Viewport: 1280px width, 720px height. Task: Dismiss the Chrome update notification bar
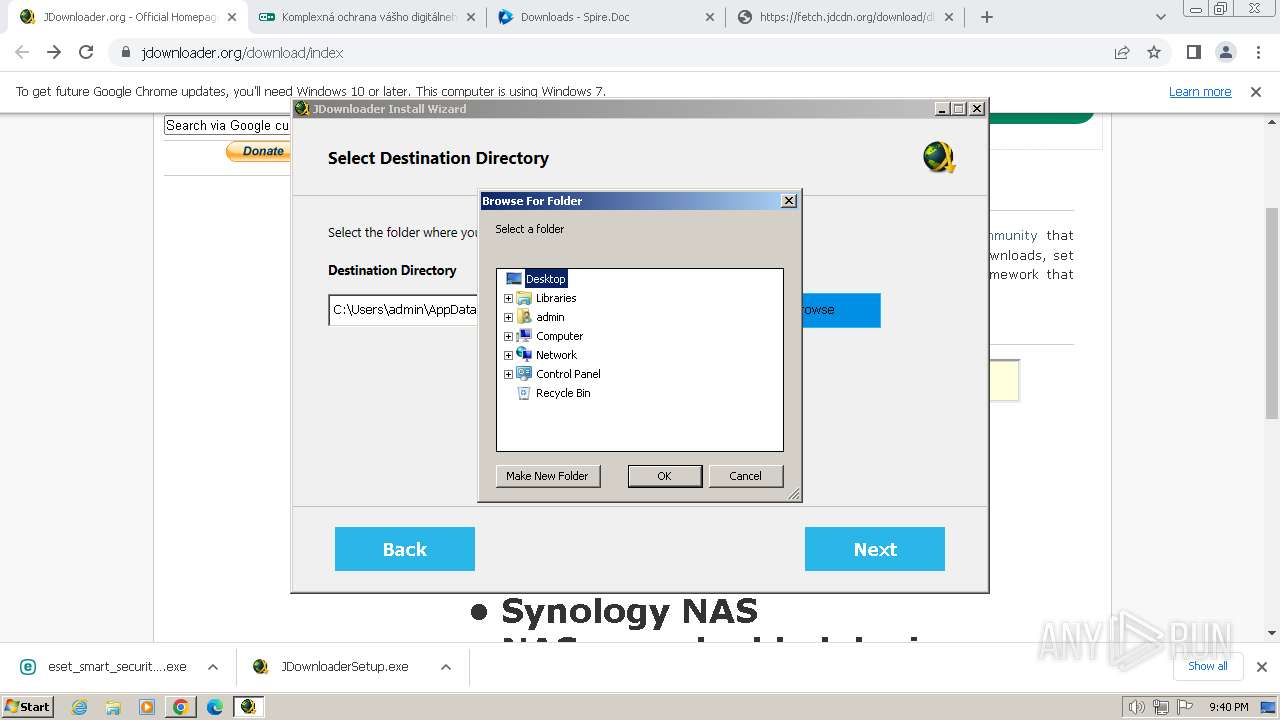pos(1256,91)
